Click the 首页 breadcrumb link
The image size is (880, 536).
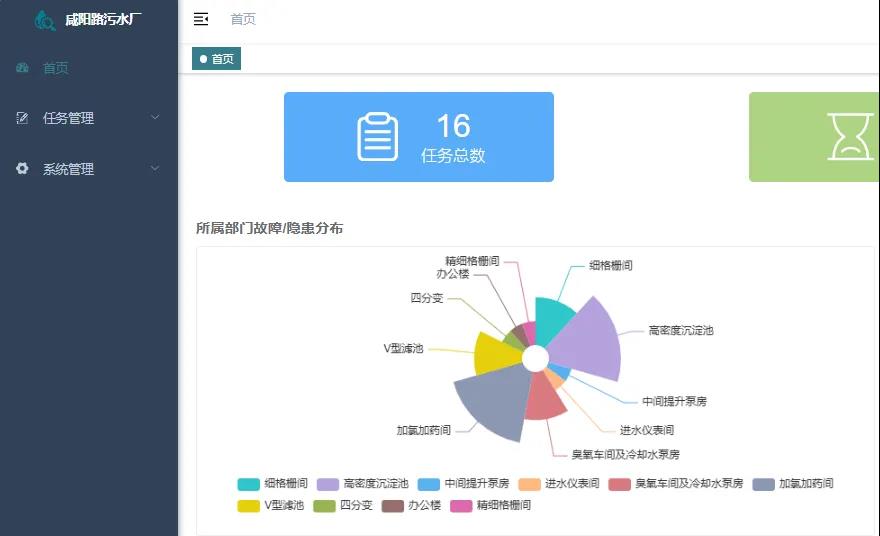(x=243, y=19)
